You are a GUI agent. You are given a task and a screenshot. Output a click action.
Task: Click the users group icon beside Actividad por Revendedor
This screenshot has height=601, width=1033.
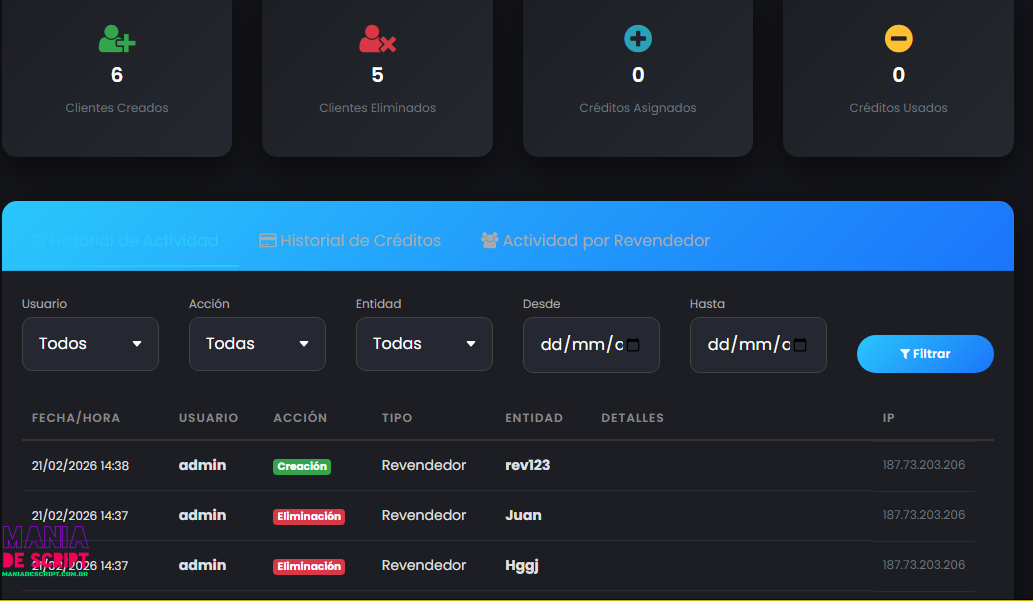pos(489,241)
